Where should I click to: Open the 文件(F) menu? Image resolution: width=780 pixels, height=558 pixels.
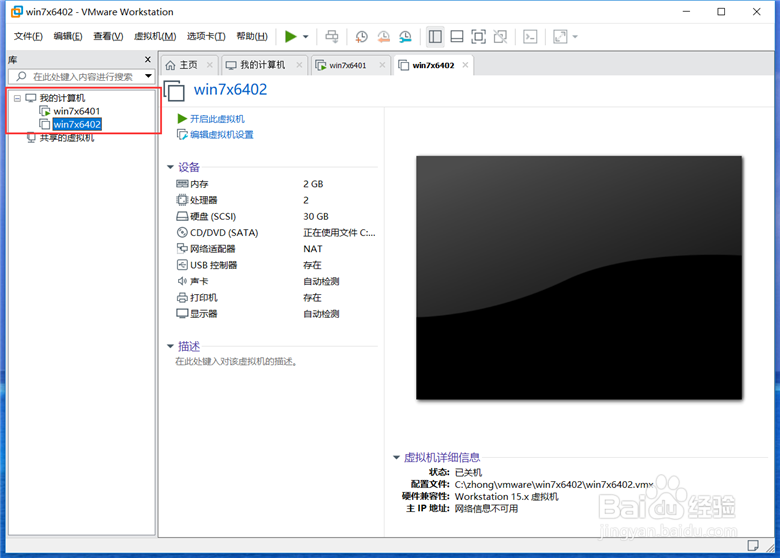coord(28,36)
